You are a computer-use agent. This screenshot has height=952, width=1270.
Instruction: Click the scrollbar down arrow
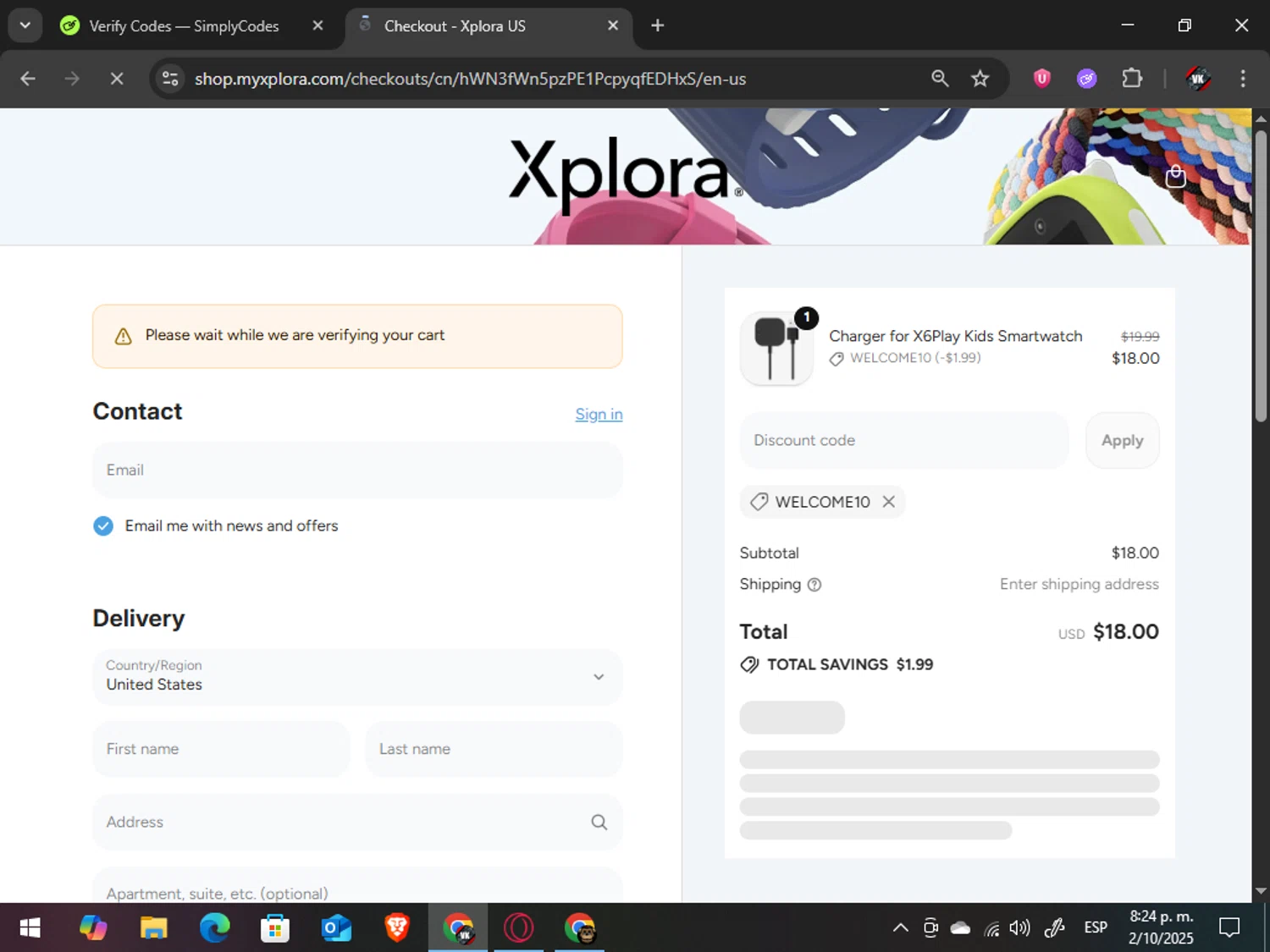[1261, 891]
